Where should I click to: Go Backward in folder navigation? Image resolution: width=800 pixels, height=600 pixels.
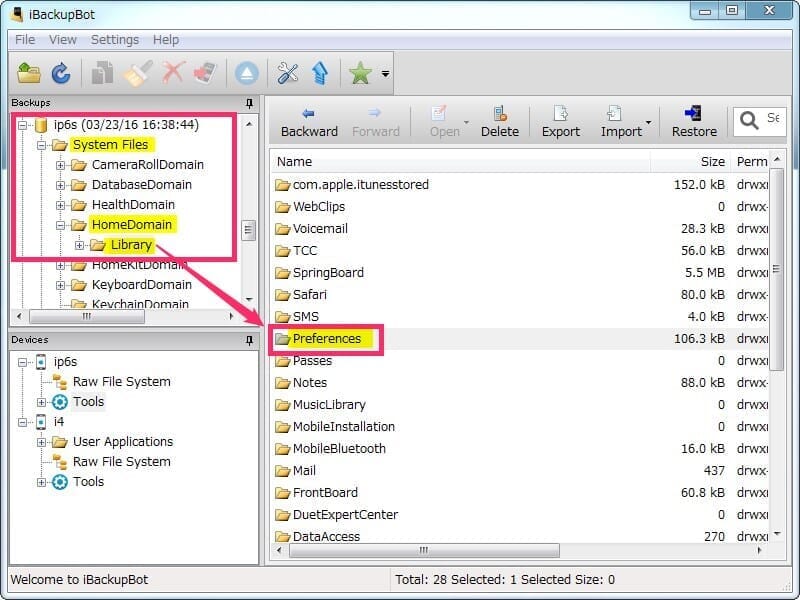[309, 121]
